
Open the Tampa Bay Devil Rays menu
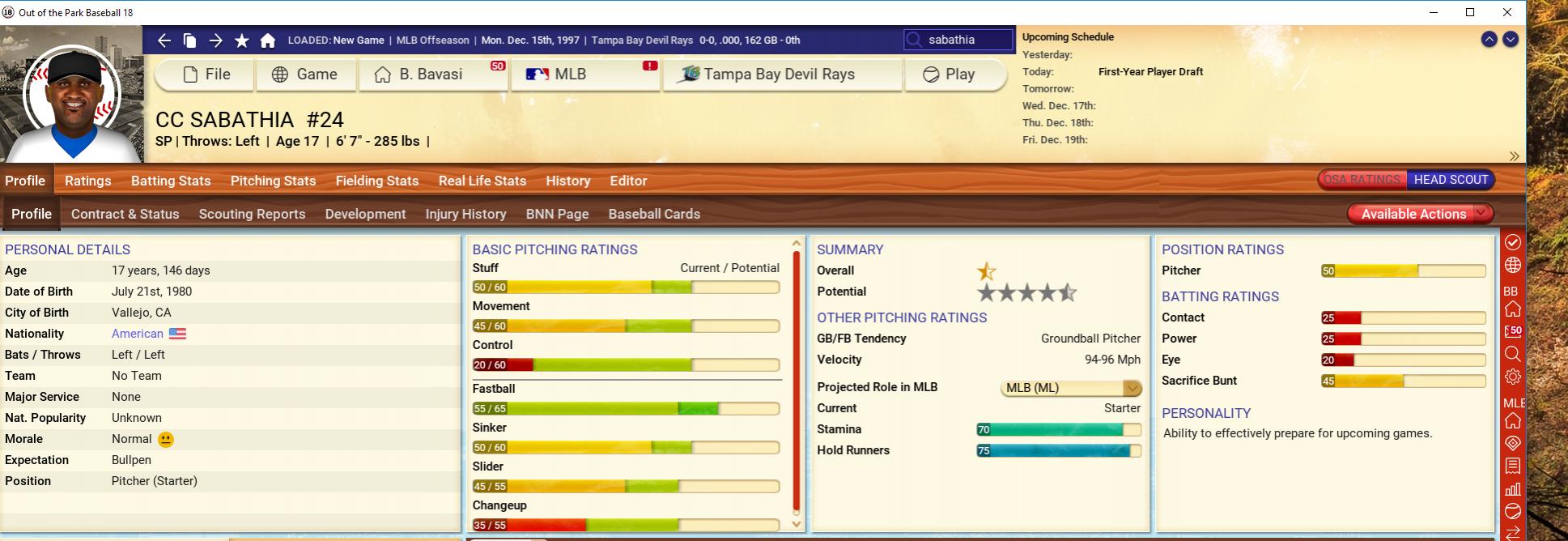(x=782, y=75)
